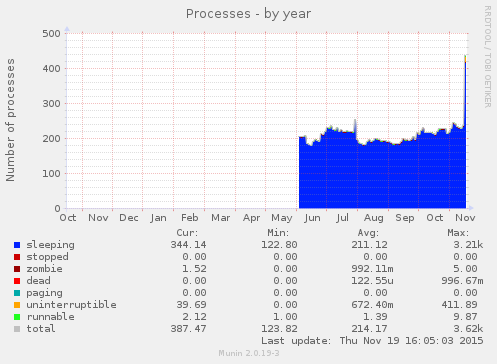Click sleeping max value 3.21k

(x=468, y=245)
